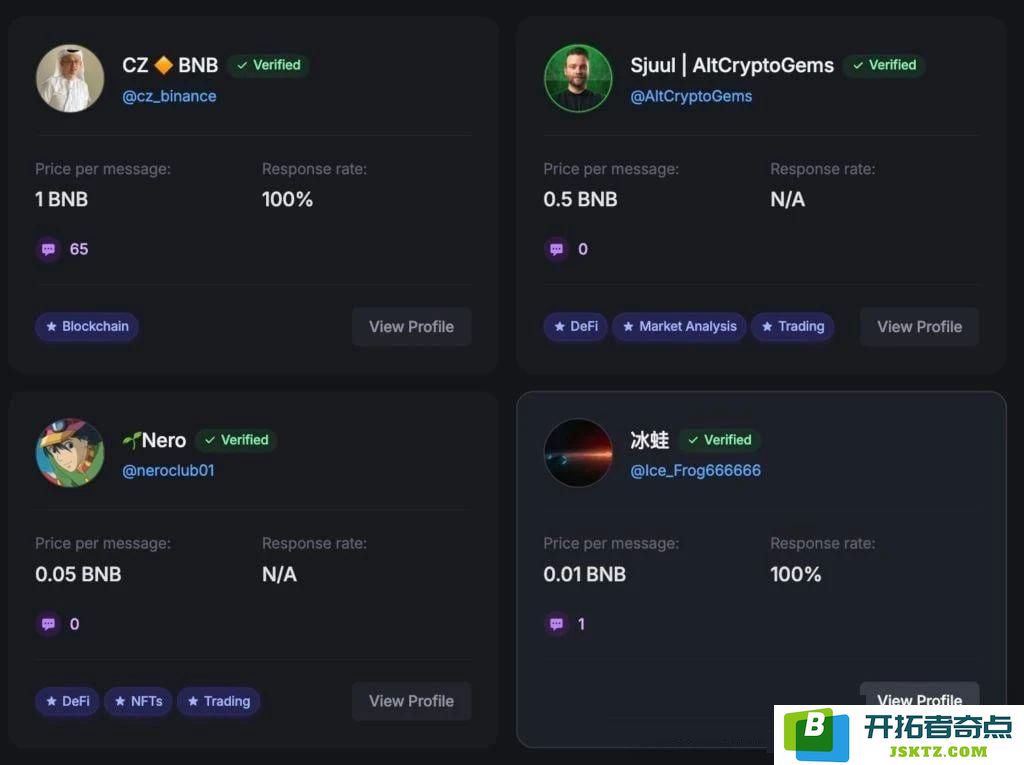The width and height of the screenshot is (1024, 765).
Task: Open CZ BNB's profile avatar
Action: [x=70, y=78]
